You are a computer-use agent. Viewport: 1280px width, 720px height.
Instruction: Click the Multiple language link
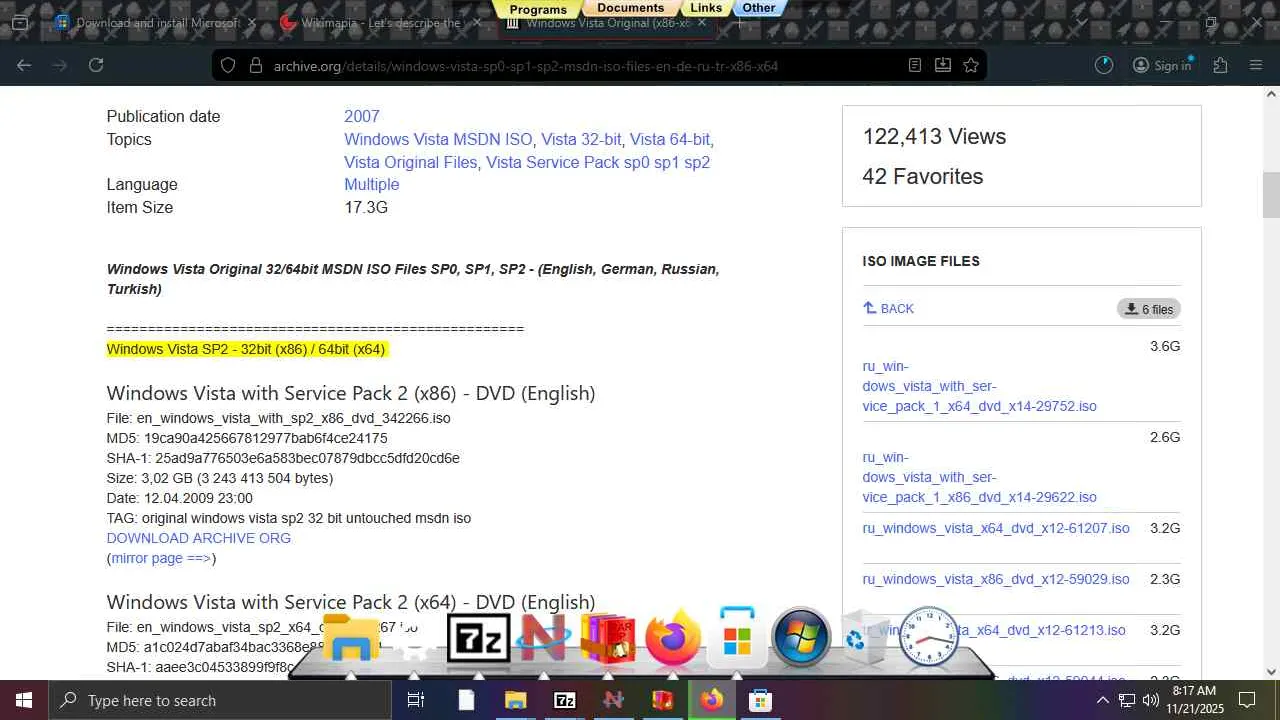click(372, 184)
